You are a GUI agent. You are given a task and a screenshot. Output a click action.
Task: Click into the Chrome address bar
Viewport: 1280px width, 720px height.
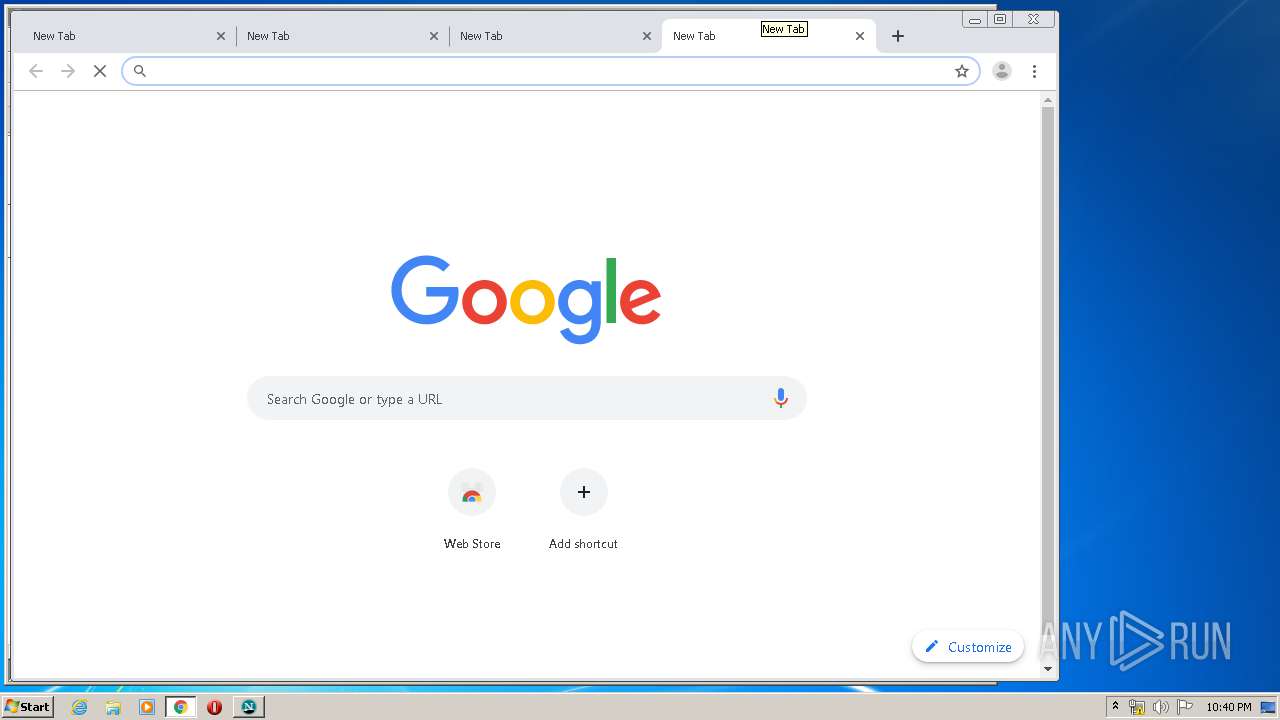pyautogui.click(x=550, y=71)
